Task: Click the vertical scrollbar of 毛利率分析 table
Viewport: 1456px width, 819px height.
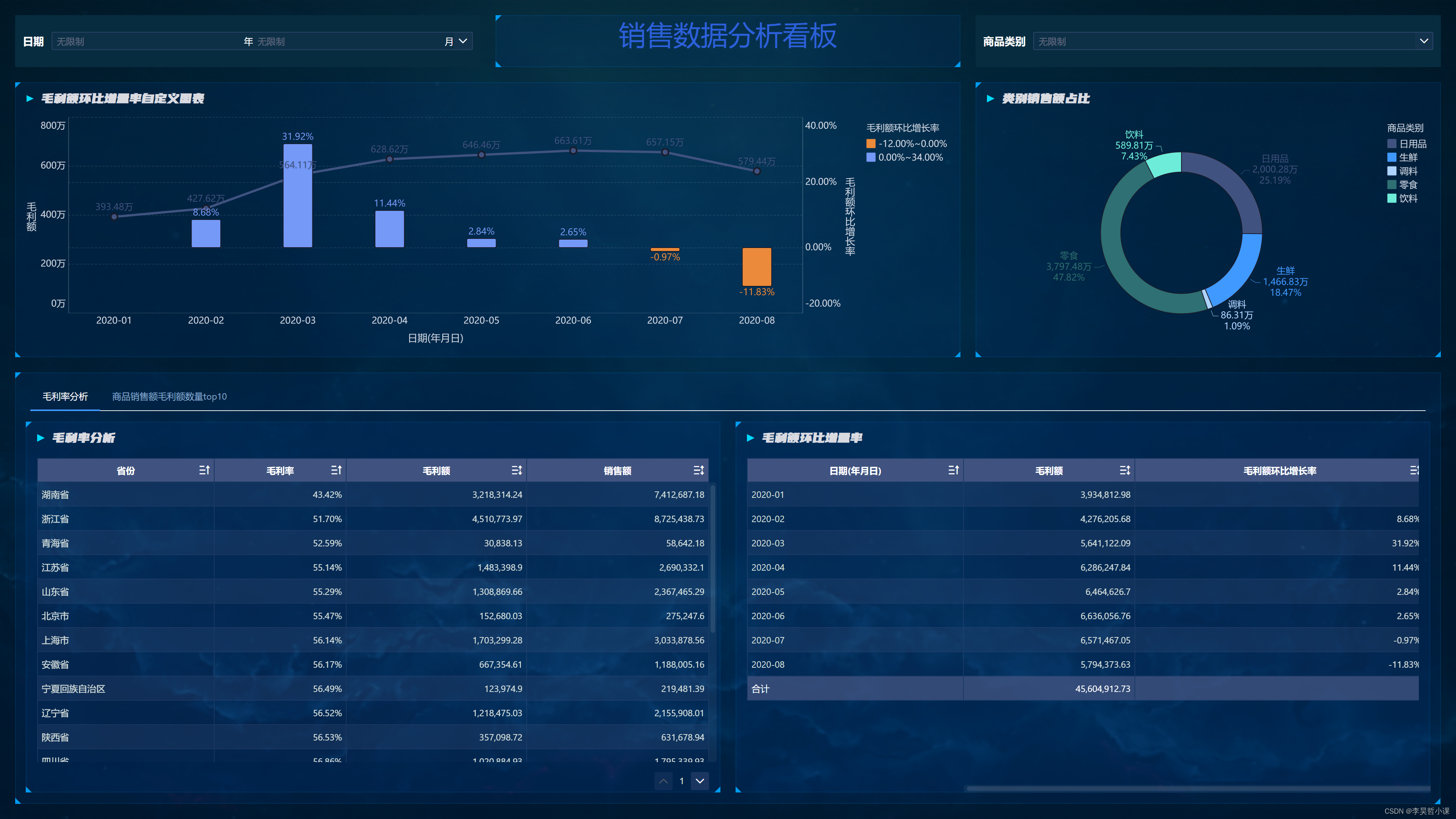Action: coord(713,559)
